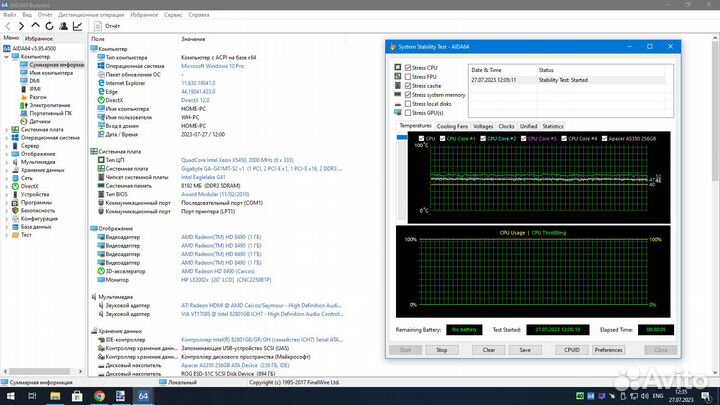Open the Сервис menu
Image resolution: width=720 pixels, height=405 pixels.
173,15
